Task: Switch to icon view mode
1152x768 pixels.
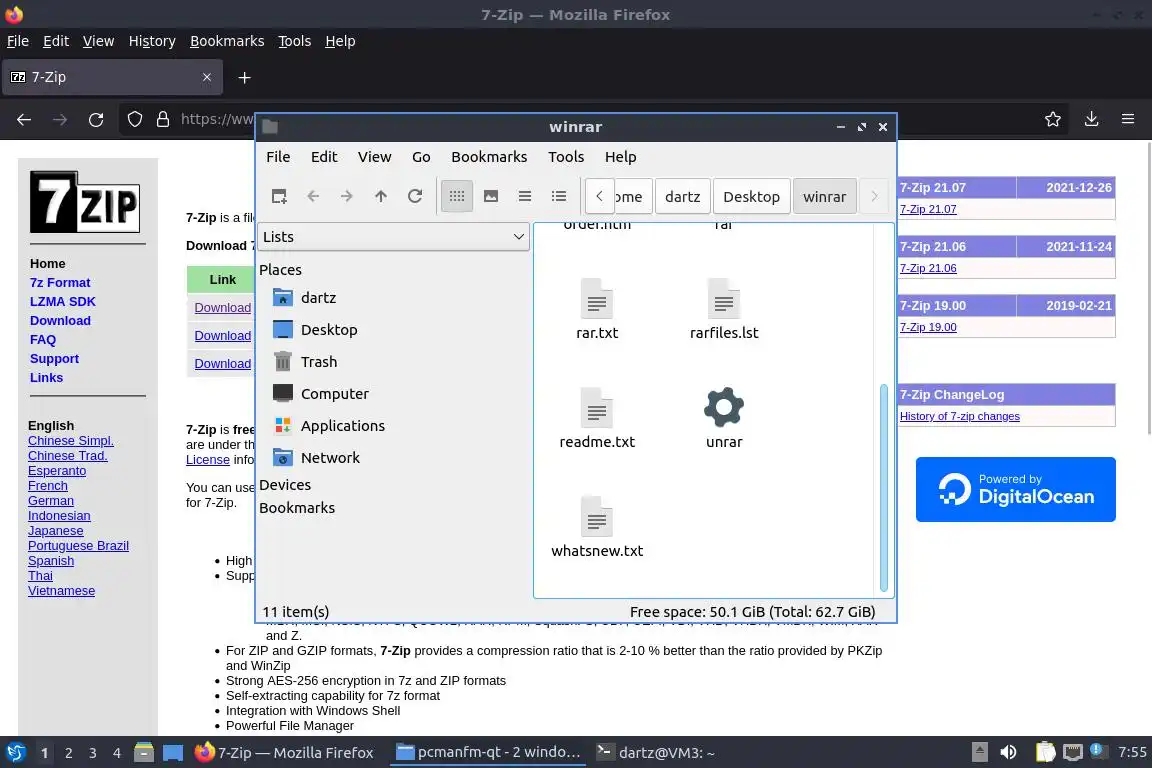Action: click(457, 196)
